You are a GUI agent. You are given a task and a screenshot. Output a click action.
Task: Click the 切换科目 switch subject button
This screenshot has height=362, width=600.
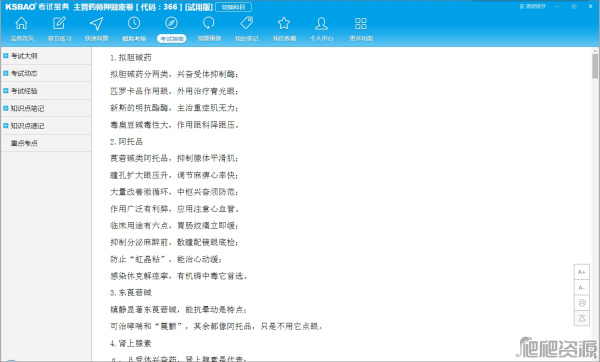pos(233,7)
